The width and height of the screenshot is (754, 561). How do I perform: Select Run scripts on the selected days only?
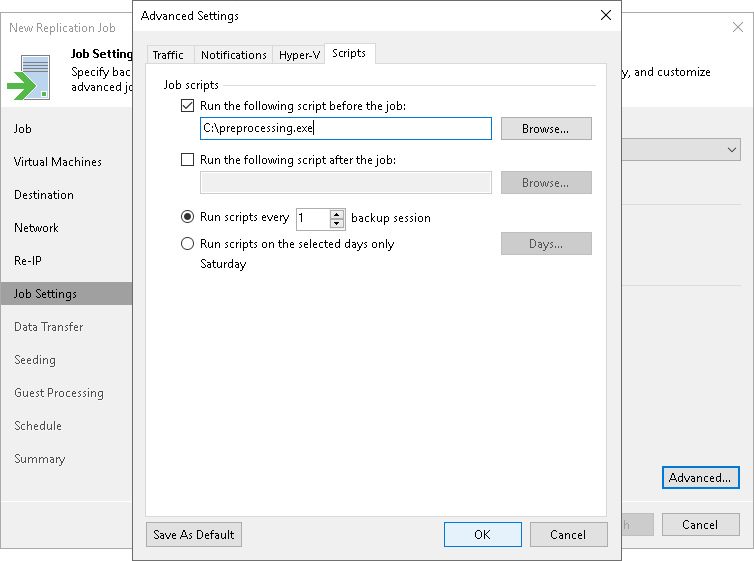[188, 244]
